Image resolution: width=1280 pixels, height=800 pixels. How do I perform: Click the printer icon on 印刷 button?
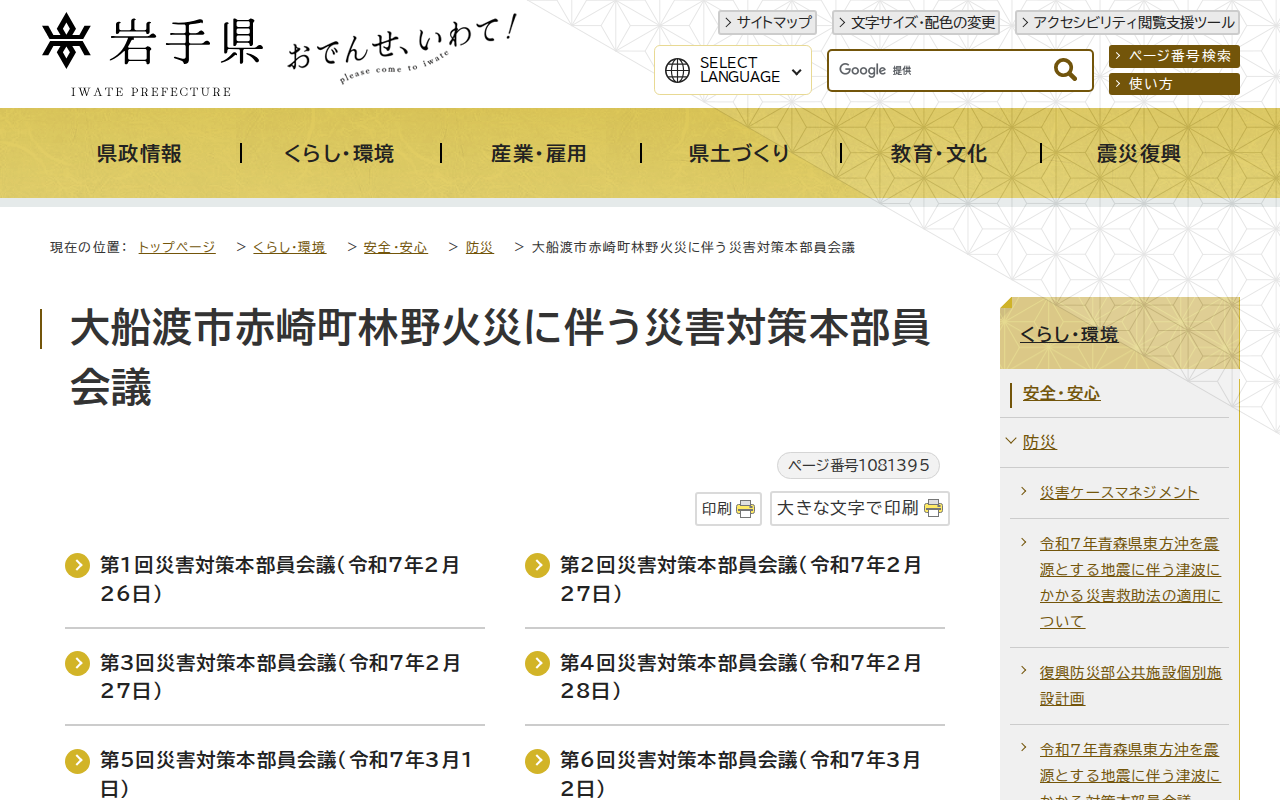[746, 509]
